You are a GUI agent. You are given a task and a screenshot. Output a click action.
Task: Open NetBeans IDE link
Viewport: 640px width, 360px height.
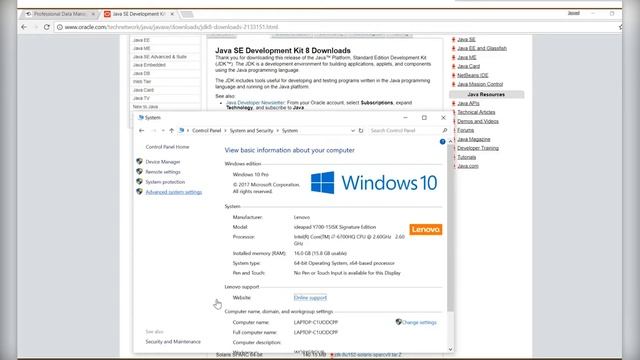[x=473, y=76]
